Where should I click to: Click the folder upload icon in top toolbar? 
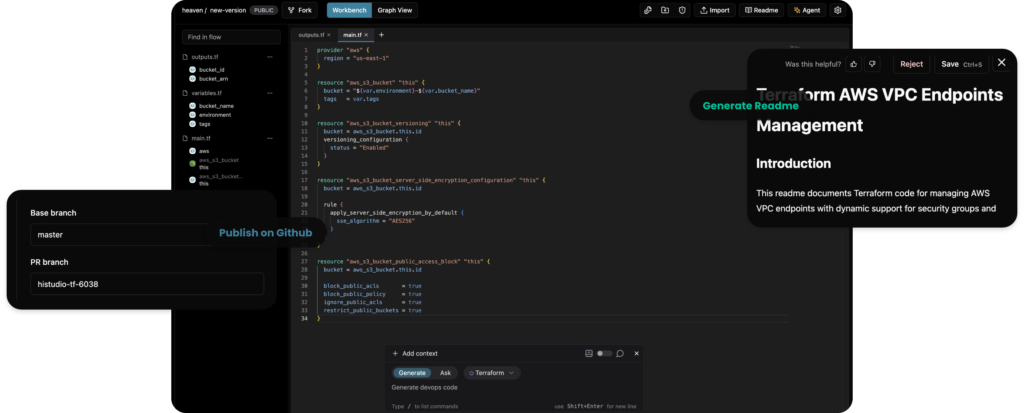665,10
